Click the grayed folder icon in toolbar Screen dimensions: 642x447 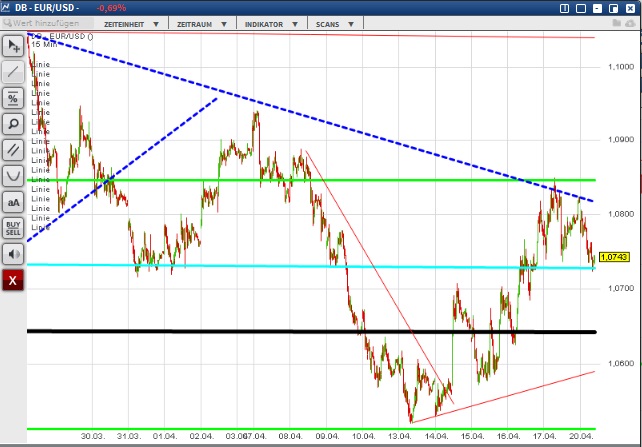tap(616, 23)
